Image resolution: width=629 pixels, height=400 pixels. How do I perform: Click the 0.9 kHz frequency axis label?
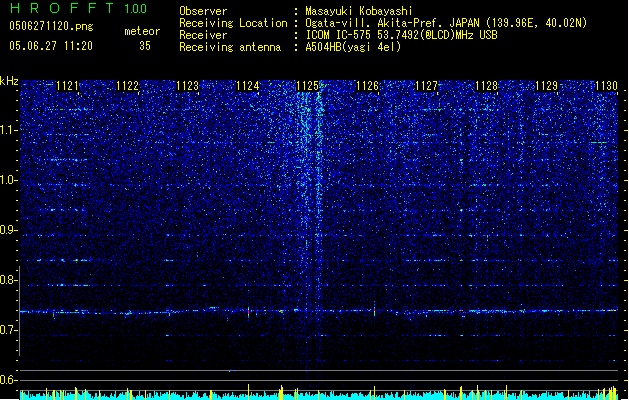(9, 230)
